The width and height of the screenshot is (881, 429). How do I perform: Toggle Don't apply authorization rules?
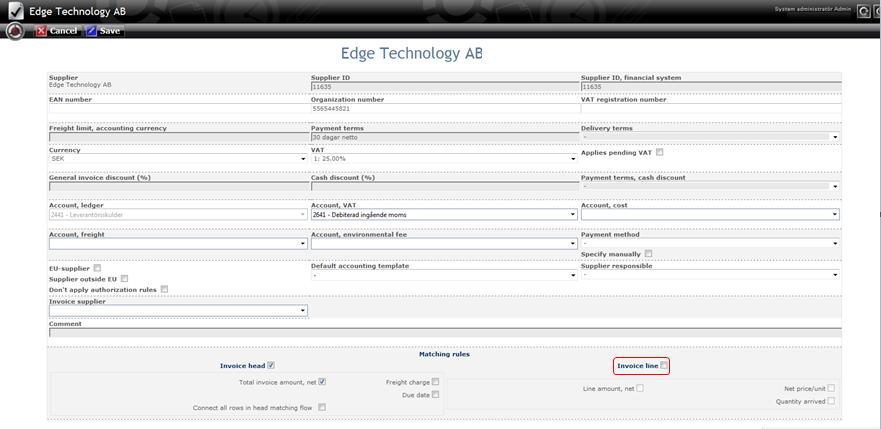pos(164,289)
